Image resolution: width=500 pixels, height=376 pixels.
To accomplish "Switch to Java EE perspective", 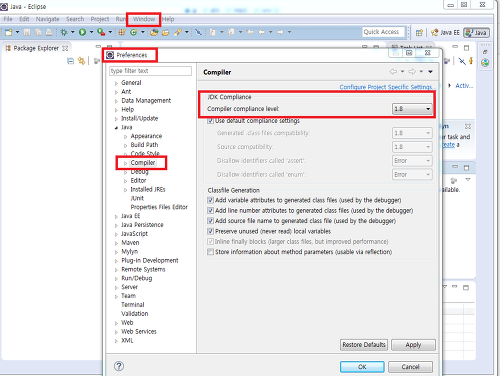I will coord(445,32).
